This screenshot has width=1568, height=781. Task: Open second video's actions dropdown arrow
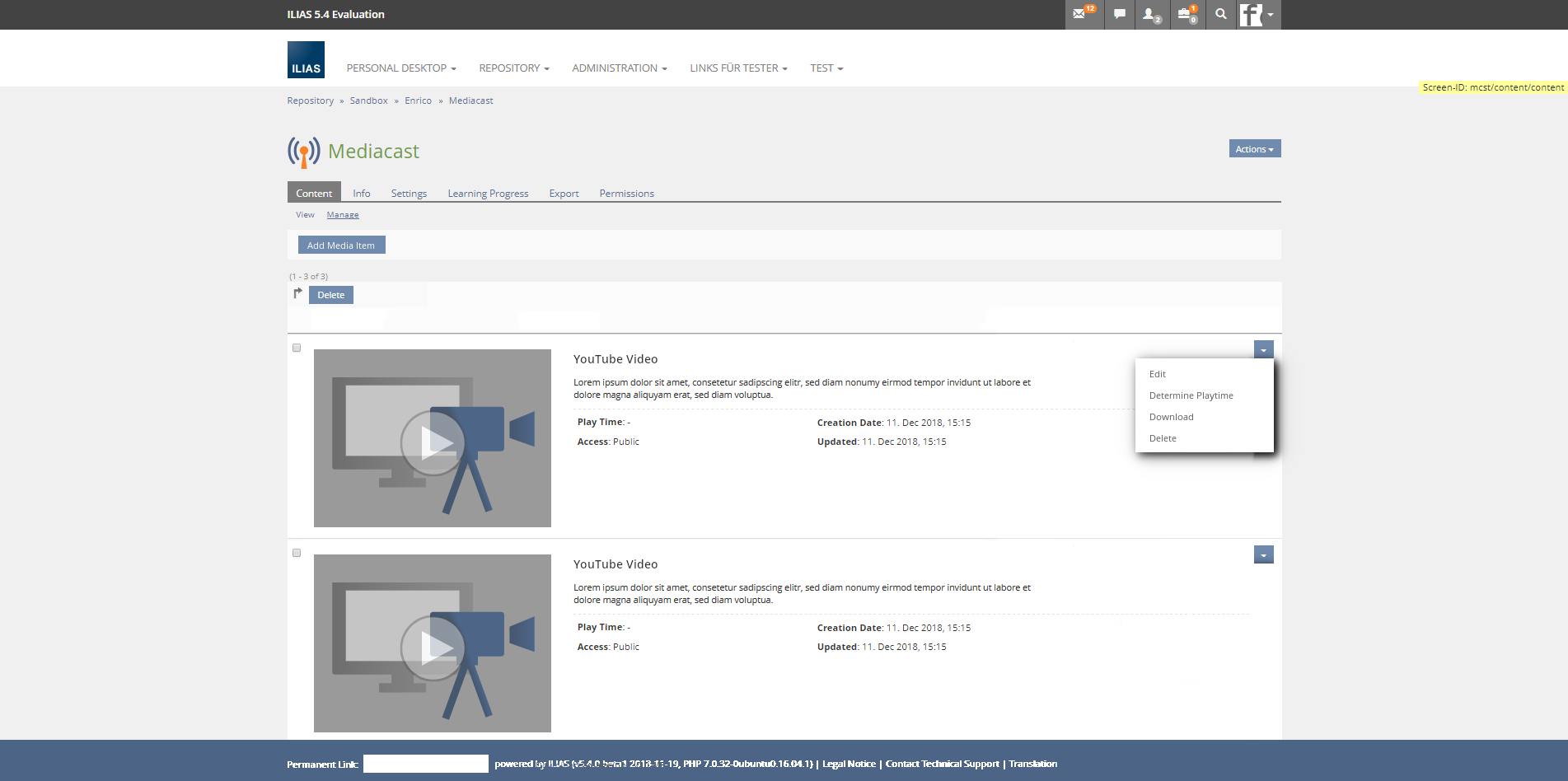point(1263,555)
